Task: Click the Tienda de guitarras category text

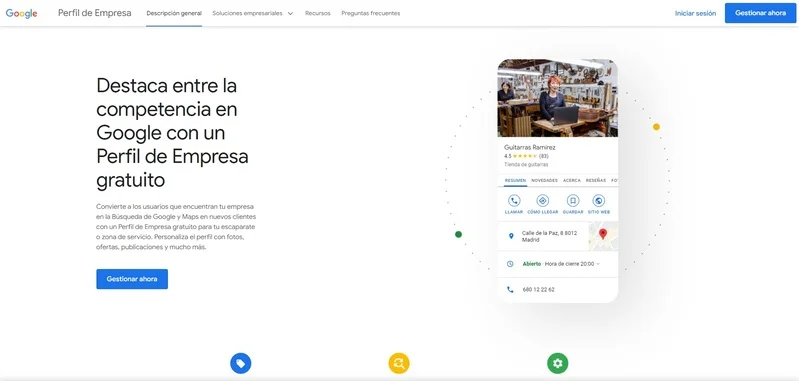Action: point(526,165)
